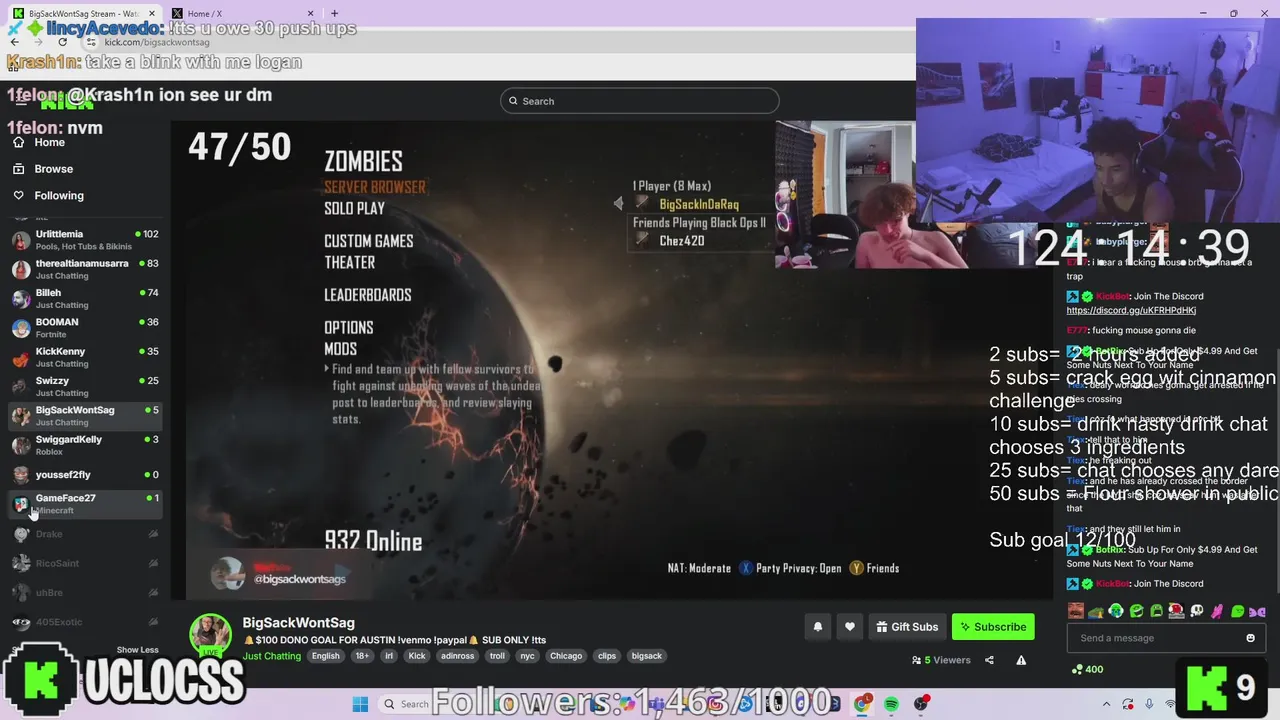This screenshot has height=720, width=1280.
Task: Click the adinross tag
Action: pos(457,656)
